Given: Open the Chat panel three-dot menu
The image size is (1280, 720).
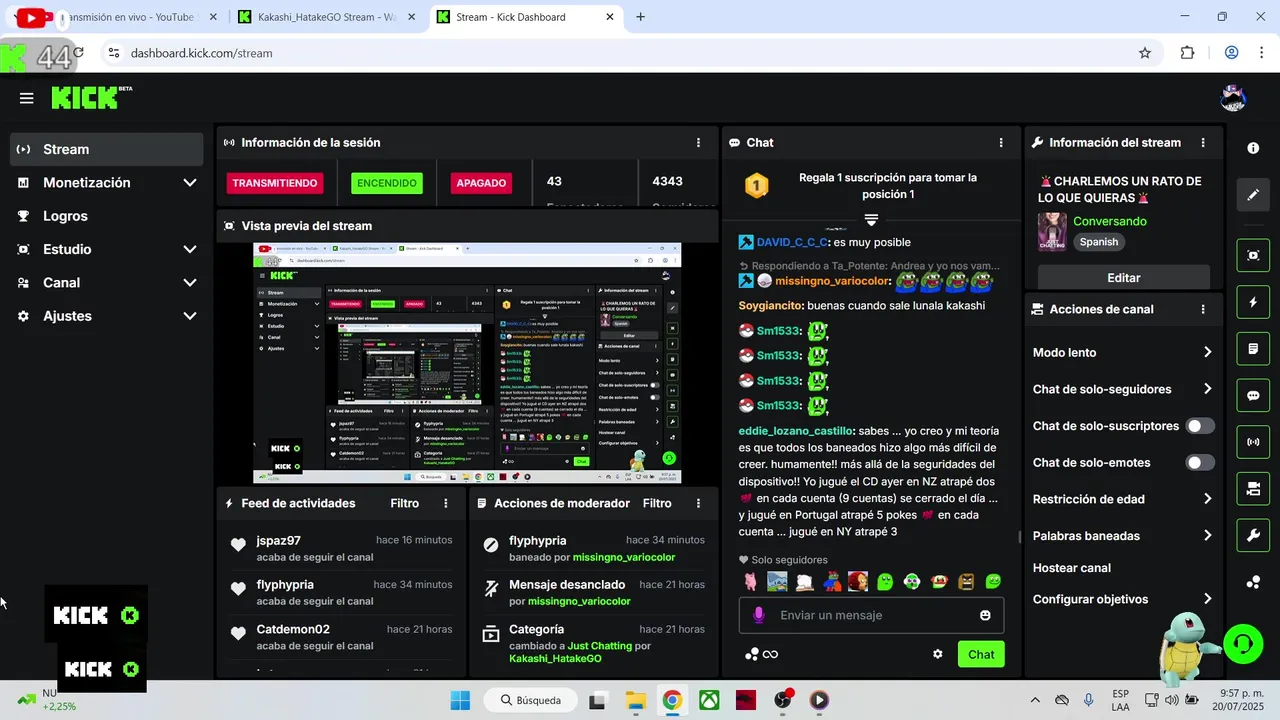Looking at the screenshot, I should [1001, 143].
